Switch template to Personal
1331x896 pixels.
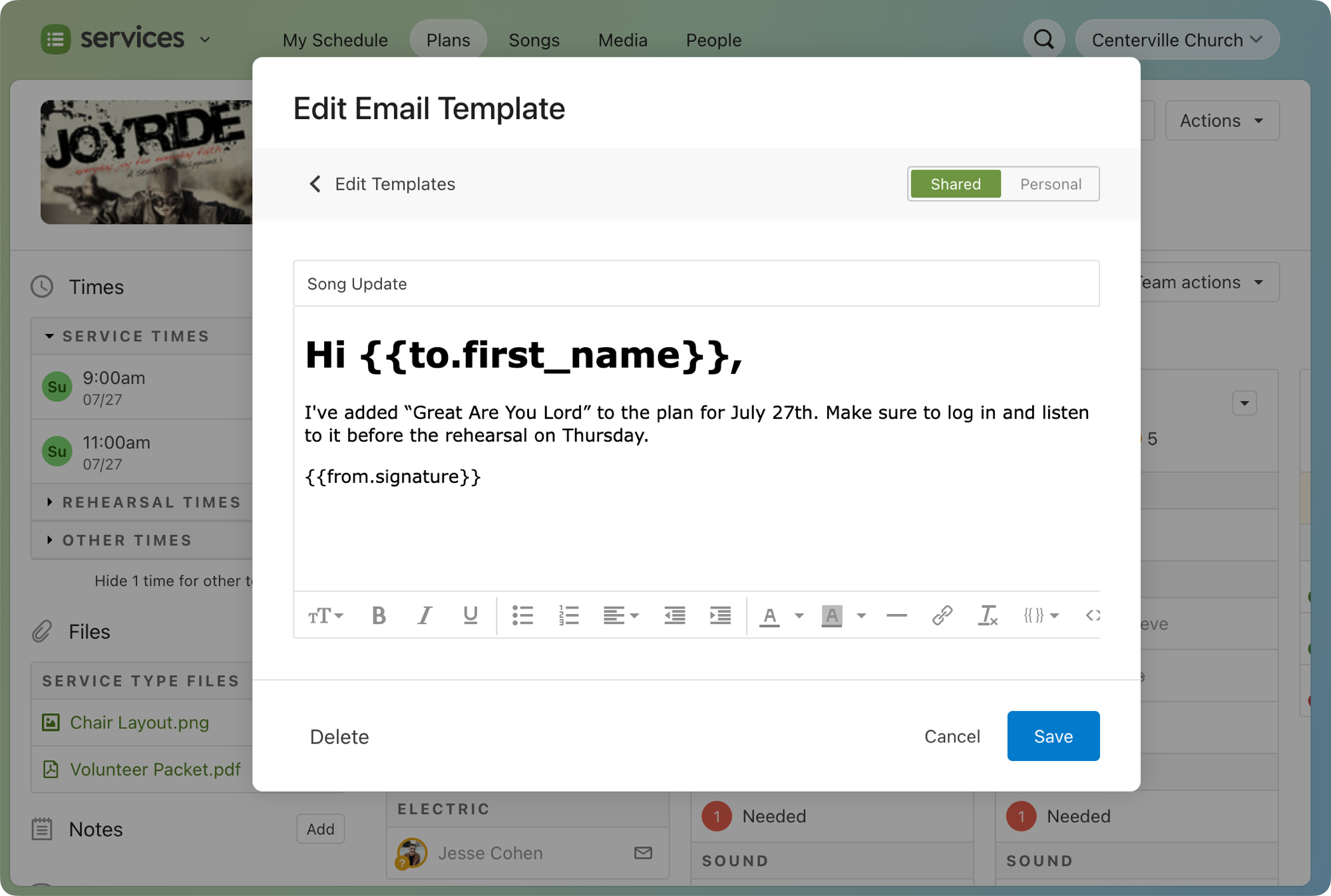point(1050,184)
